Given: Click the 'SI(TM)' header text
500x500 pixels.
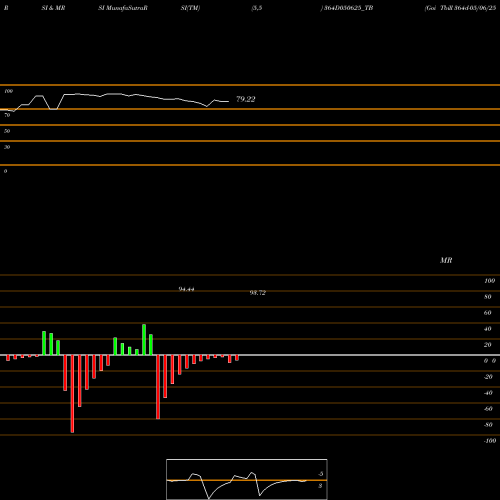Looking at the screenshot, I should click(190, 8).
